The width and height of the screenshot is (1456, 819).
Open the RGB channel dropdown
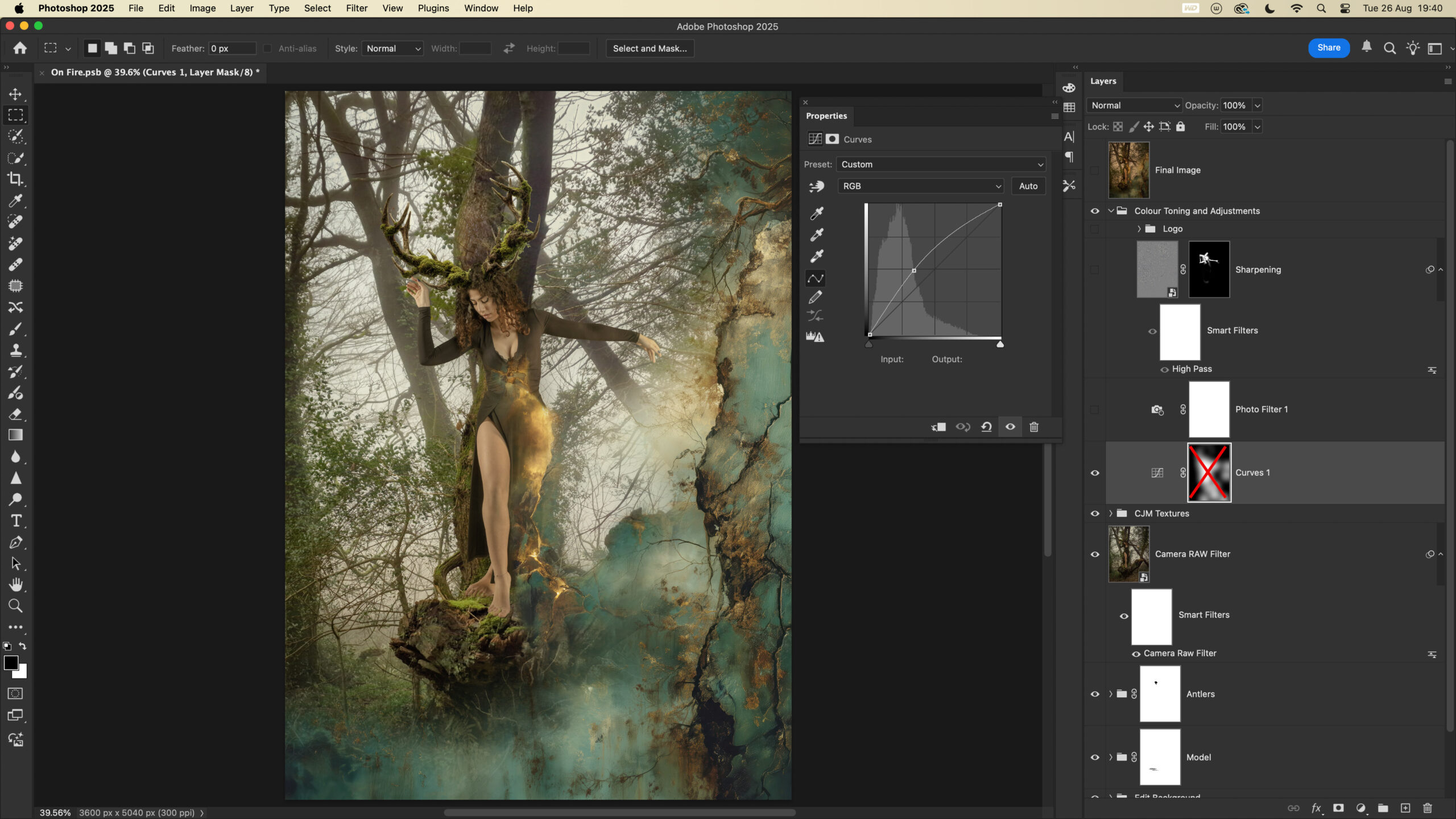point(921,186)
